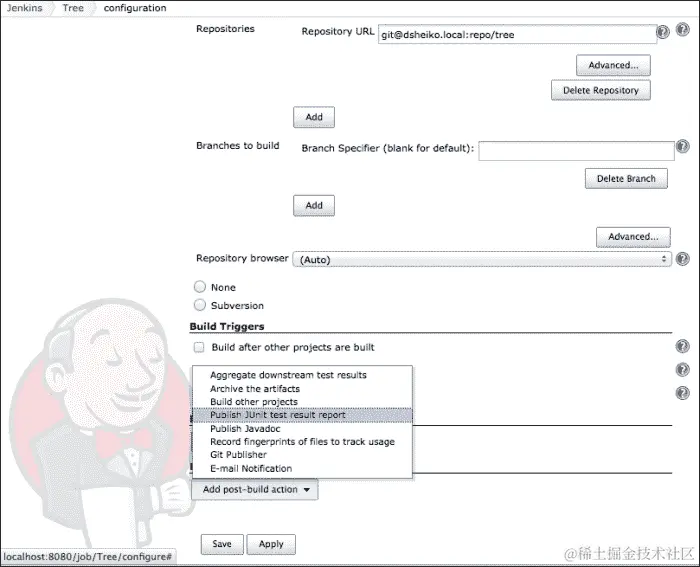This screenshot has width=700, height=567.
Task: Focus the Branch Specifier input field
Action: click(576, 151)
